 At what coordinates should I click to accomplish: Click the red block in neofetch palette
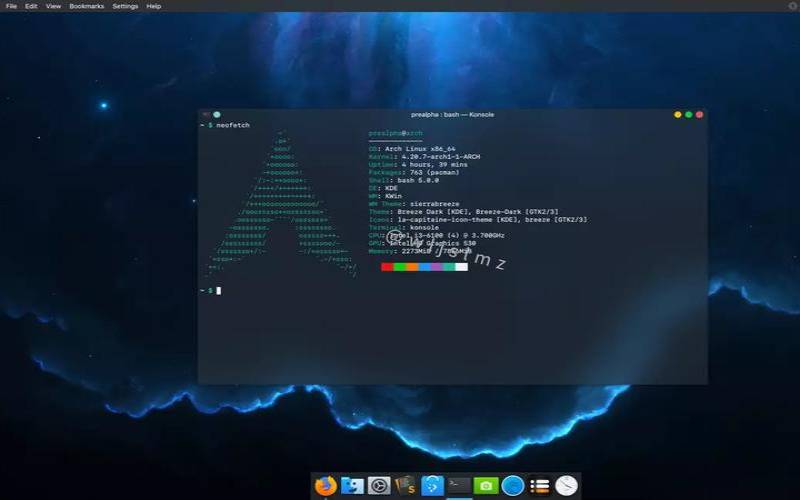click(x=387, y=267)
